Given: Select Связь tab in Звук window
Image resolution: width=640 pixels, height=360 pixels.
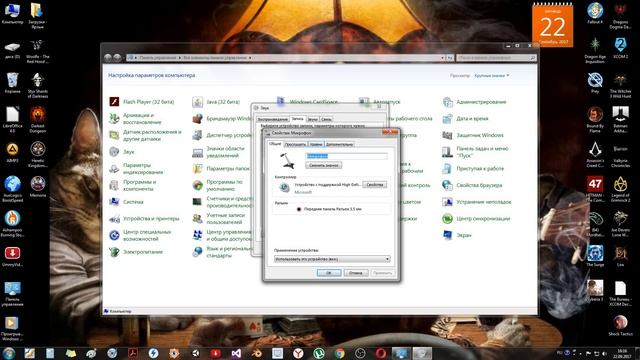Looking at the screenshot, I should tap(326, 119).
